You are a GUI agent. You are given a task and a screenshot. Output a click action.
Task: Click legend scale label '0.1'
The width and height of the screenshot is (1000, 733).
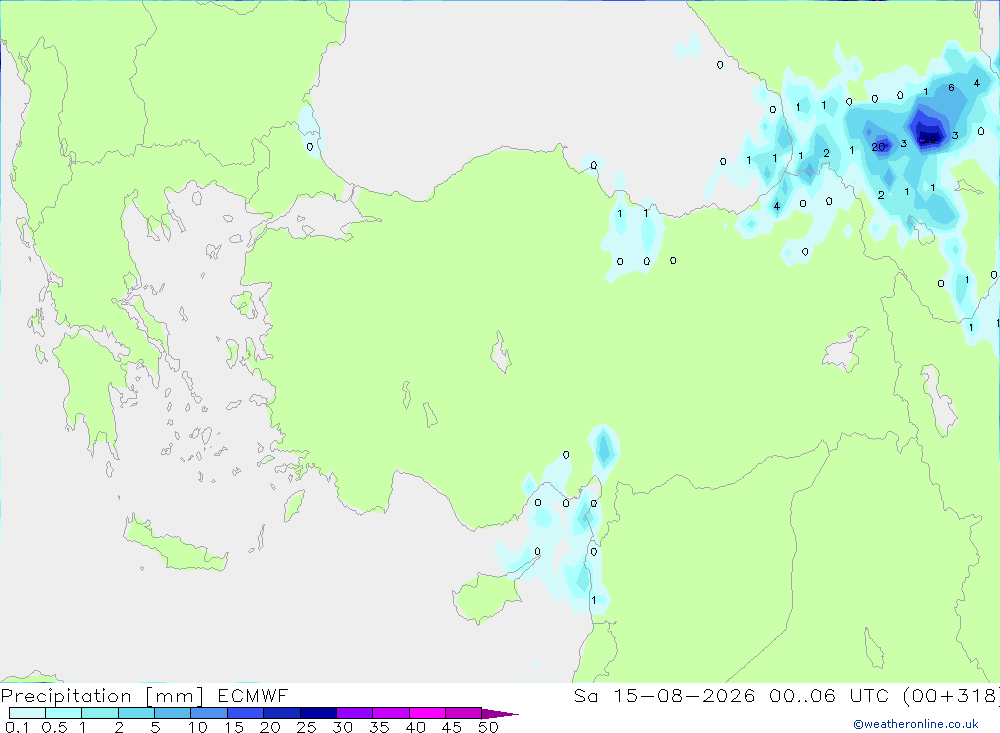click(17, 727)
